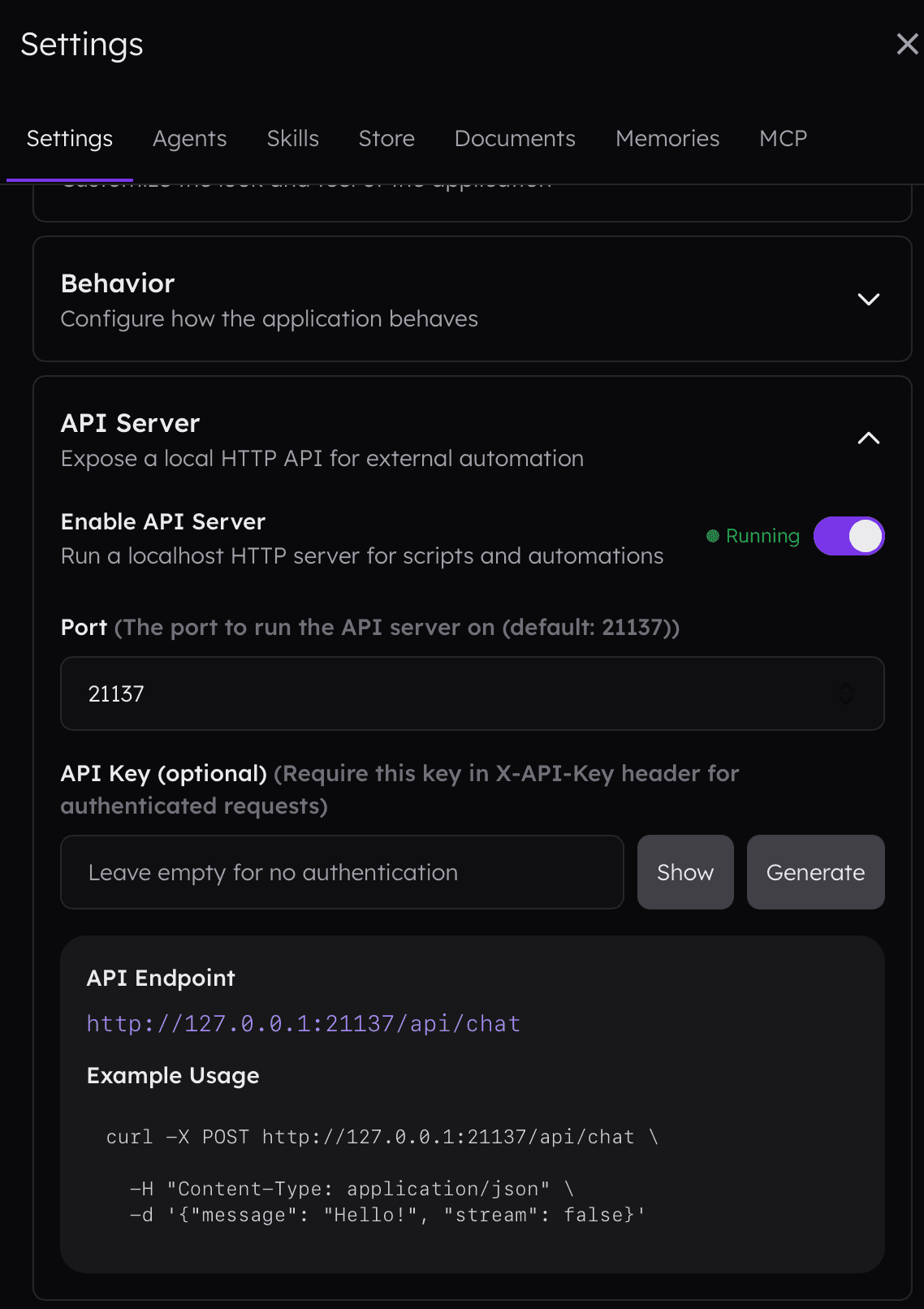The height and width of the screenshot is (1309, 924).
Task: Select the Memories tab
Action: 667,139
